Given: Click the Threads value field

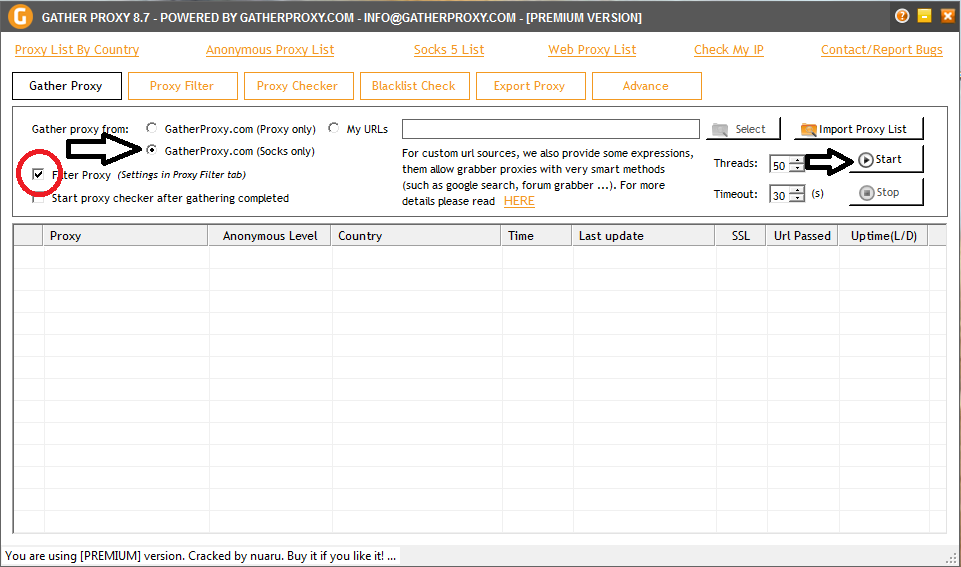Looking at the screenshot, I should (779, 165).
